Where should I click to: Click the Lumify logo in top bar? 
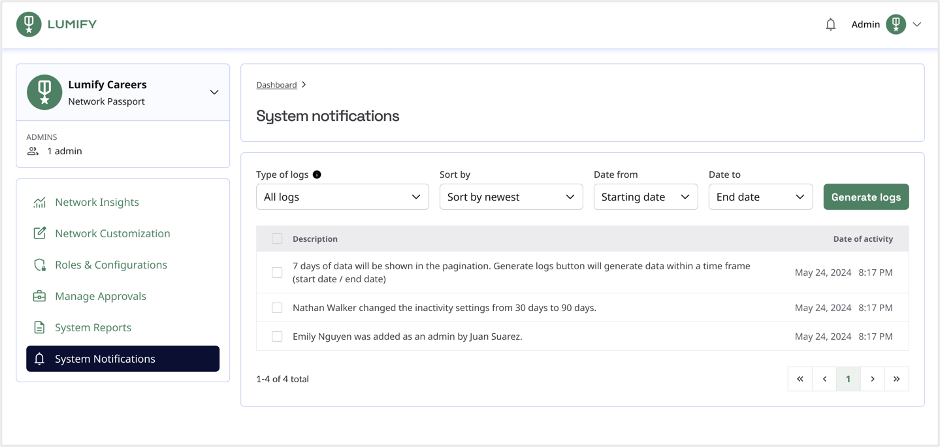(x=56, y=25)
